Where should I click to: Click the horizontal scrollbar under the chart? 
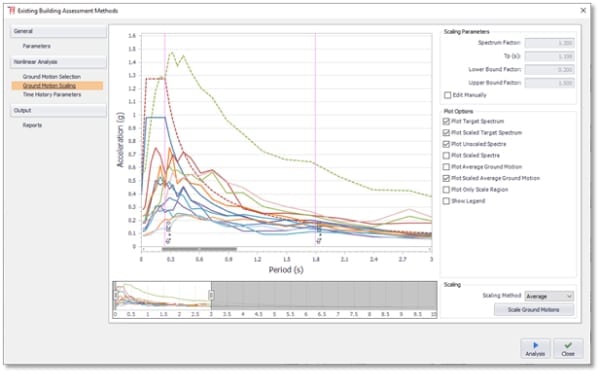pos(199,249)
